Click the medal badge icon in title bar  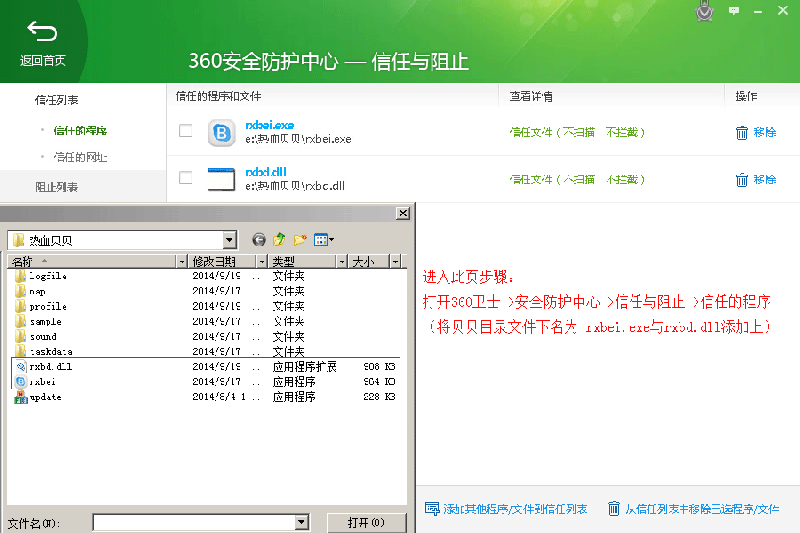[x=707, y=12]
